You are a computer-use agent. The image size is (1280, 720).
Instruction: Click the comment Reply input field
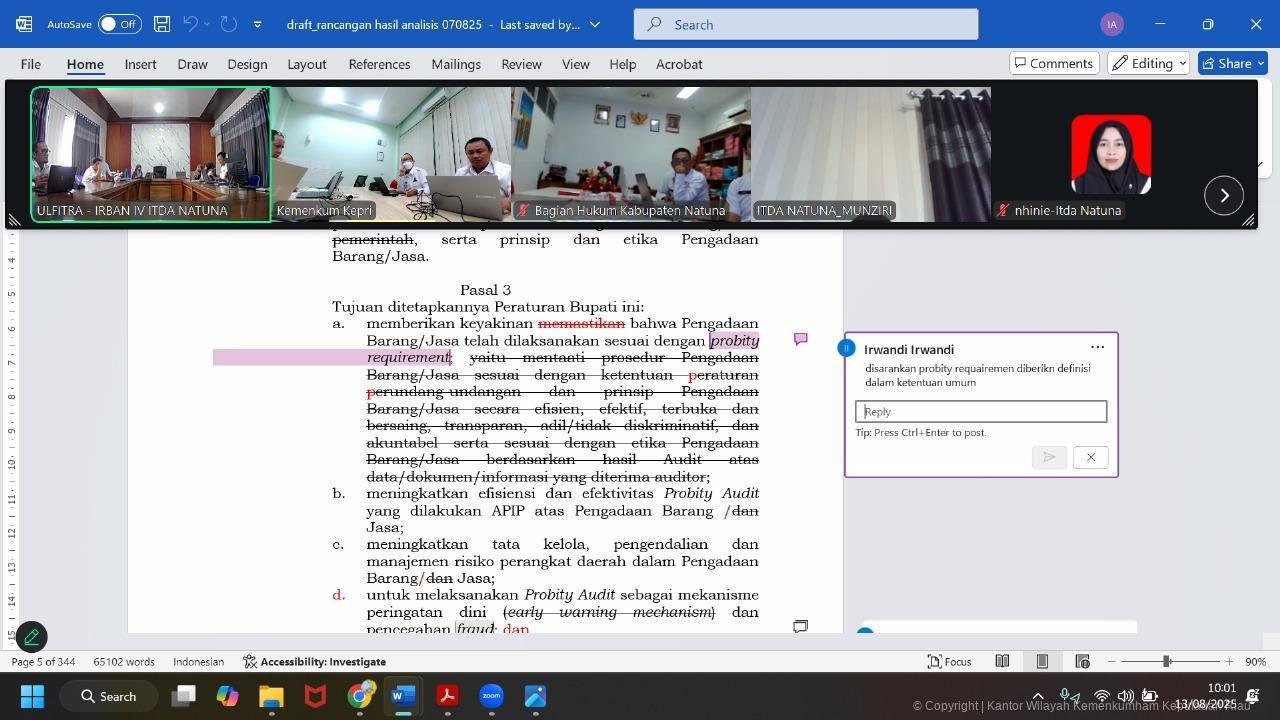pos(980,411)
